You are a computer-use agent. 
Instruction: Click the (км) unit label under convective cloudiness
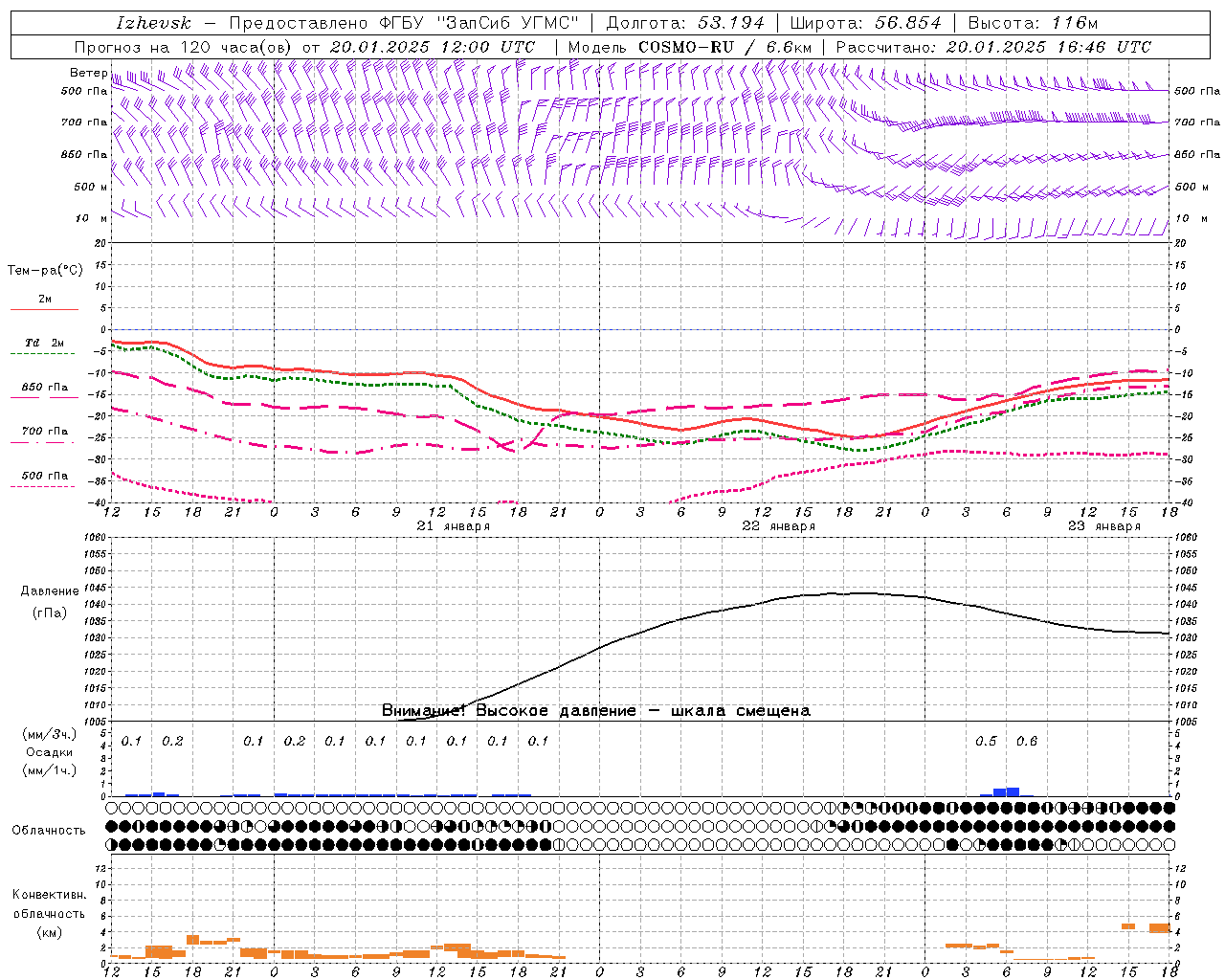coord(50,932)
